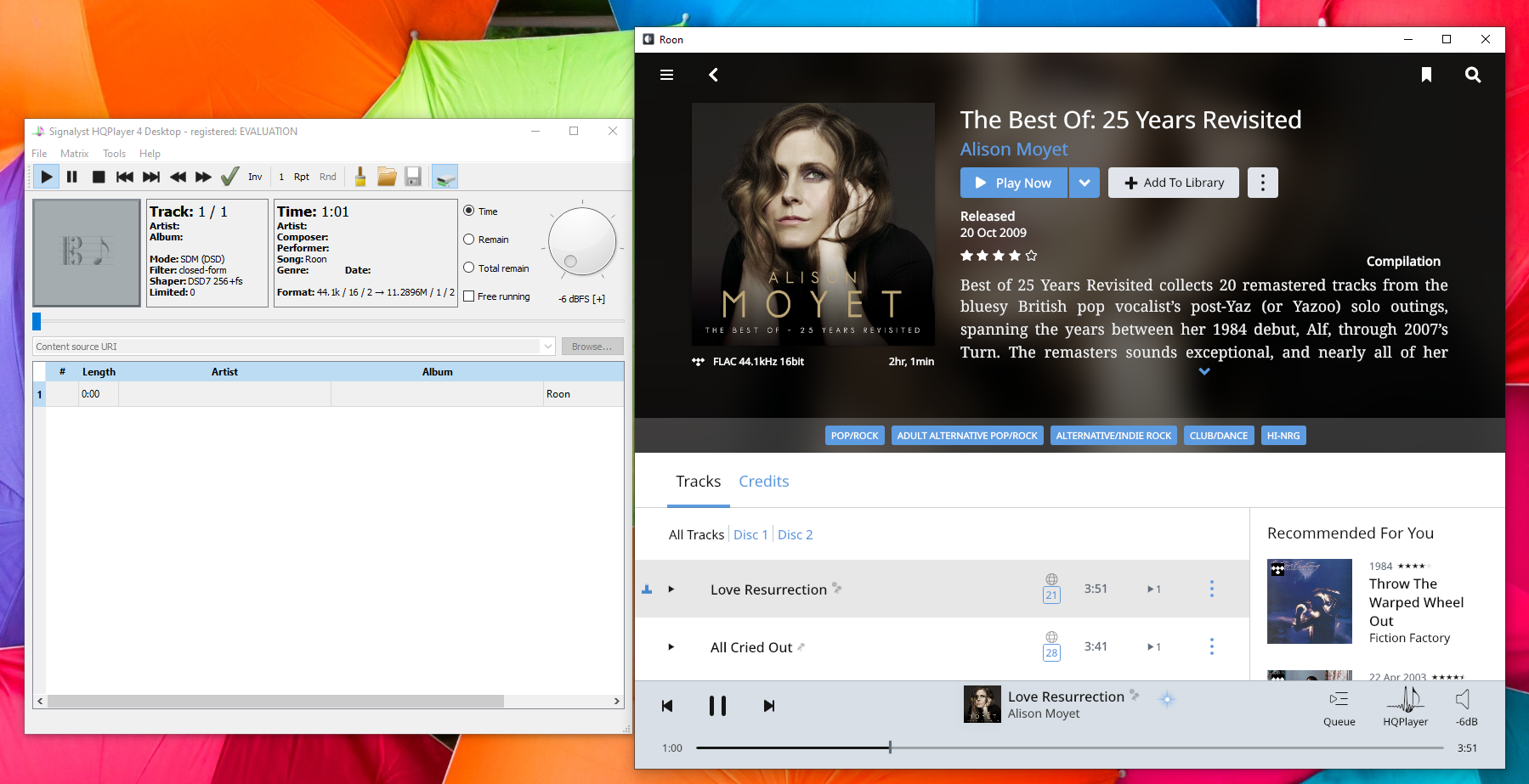This screenshot has height=784, width=1529.
Task: Open the Queue in Roon footer
Action: [1339, 708]
